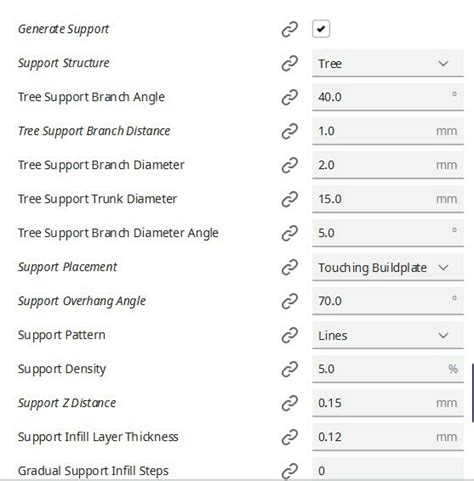Open Support Placement dropdown showing Touching Buildplate

click(x=388, y=267)
